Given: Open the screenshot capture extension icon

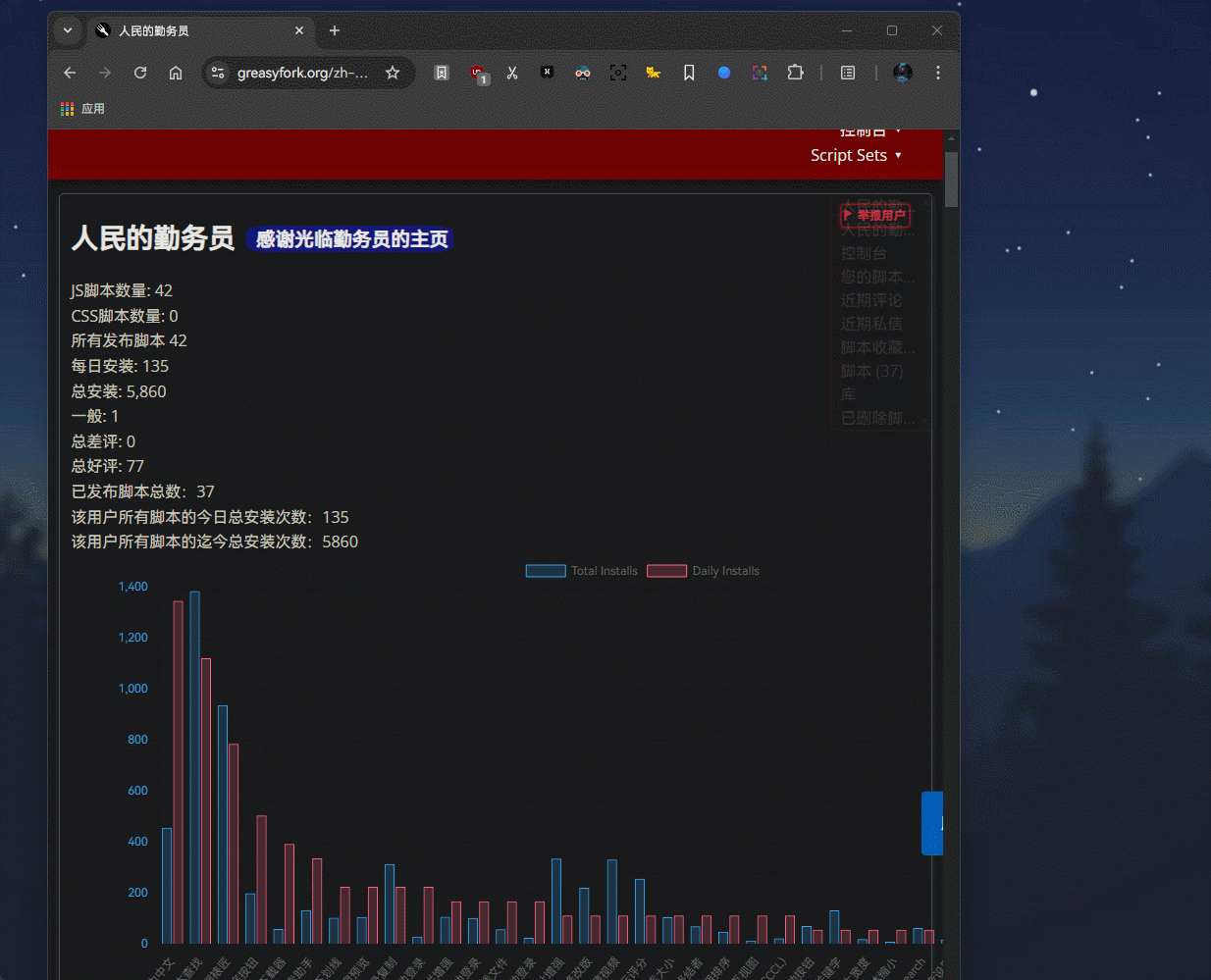Looking at the screenshot, I should [618, 72].
